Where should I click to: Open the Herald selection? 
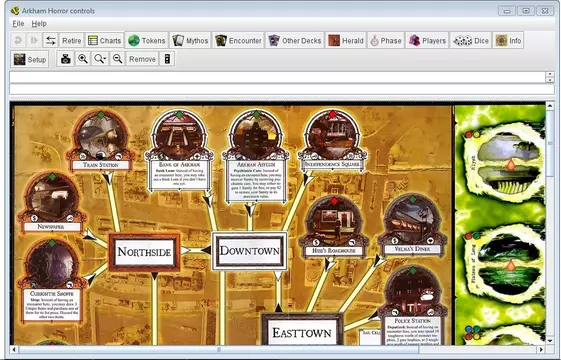pos(346,40)
